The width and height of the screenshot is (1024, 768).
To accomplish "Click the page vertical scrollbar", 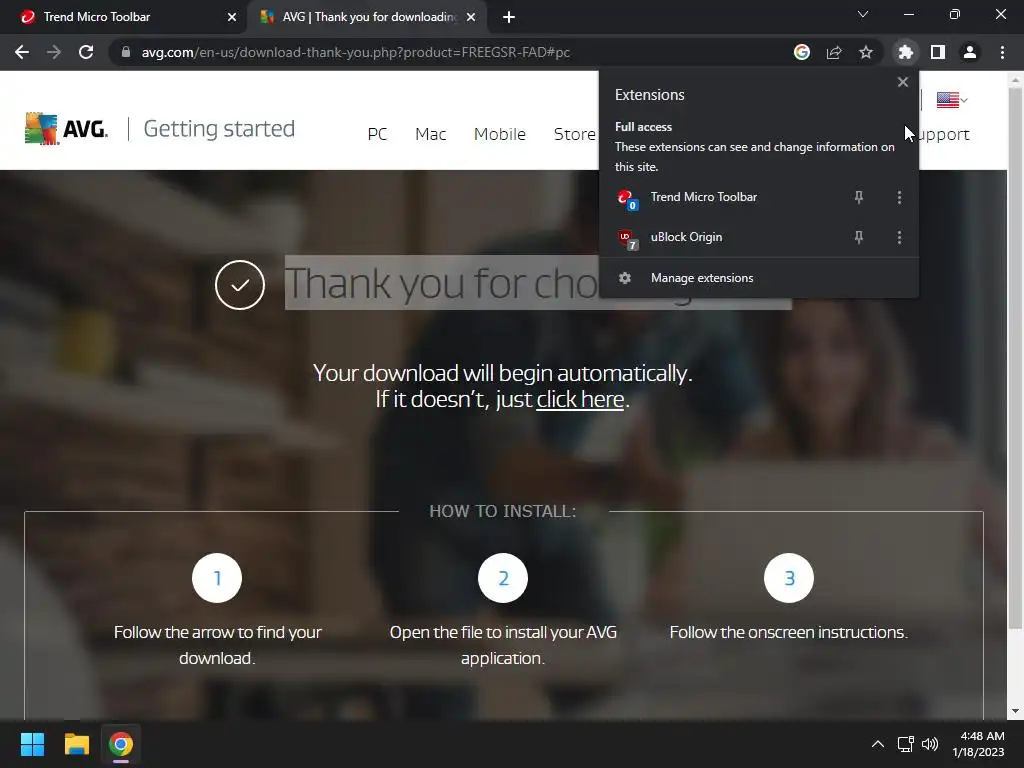I will tap(1015, 359).
